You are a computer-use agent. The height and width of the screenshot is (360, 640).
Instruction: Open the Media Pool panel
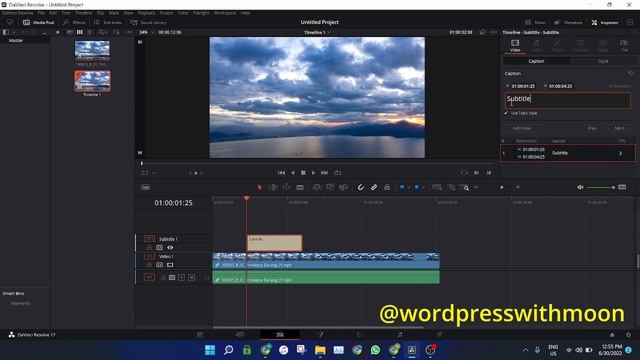[38, 22]
